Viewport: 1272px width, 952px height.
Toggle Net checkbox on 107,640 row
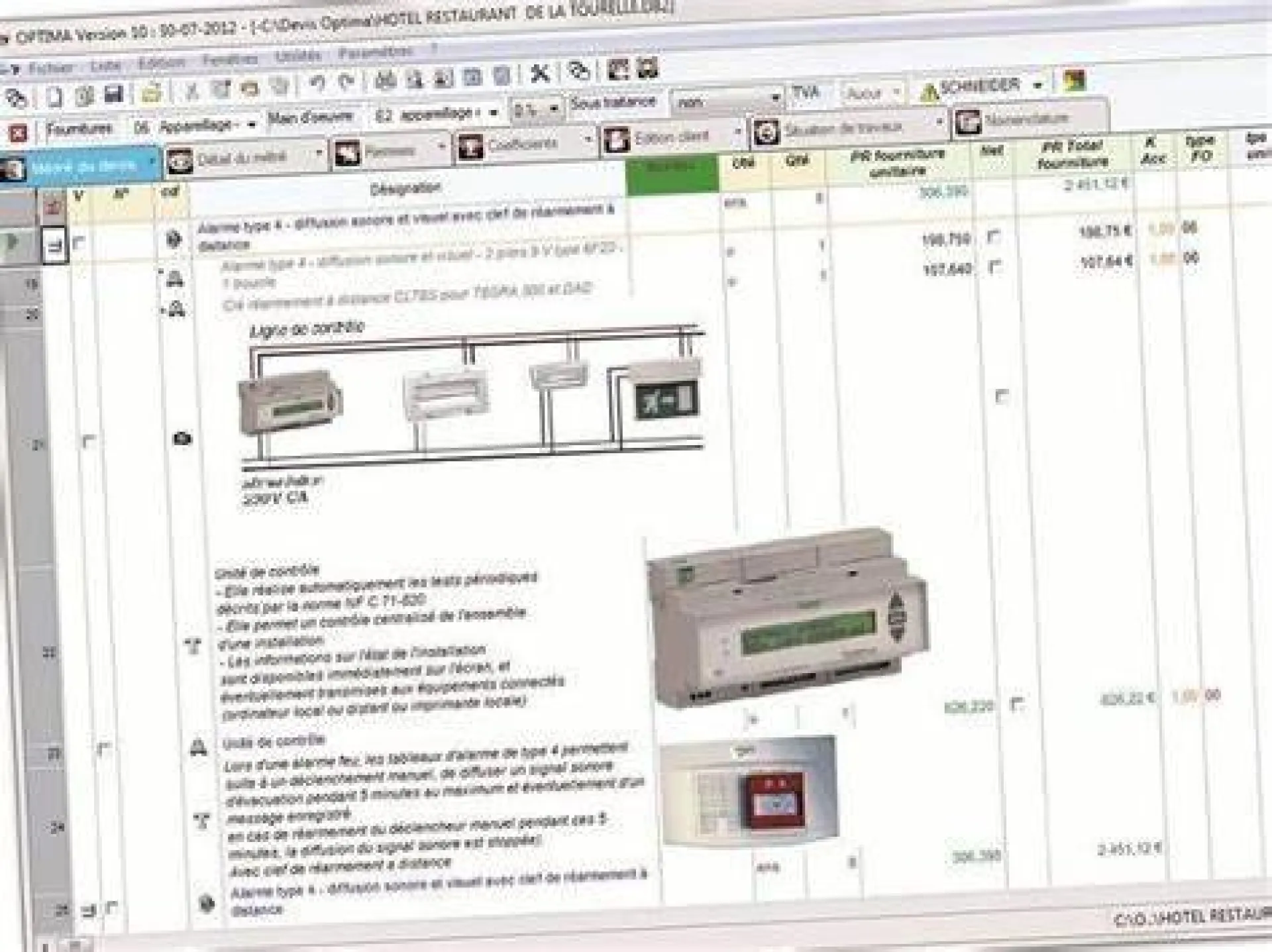click(x=994, y=266)
